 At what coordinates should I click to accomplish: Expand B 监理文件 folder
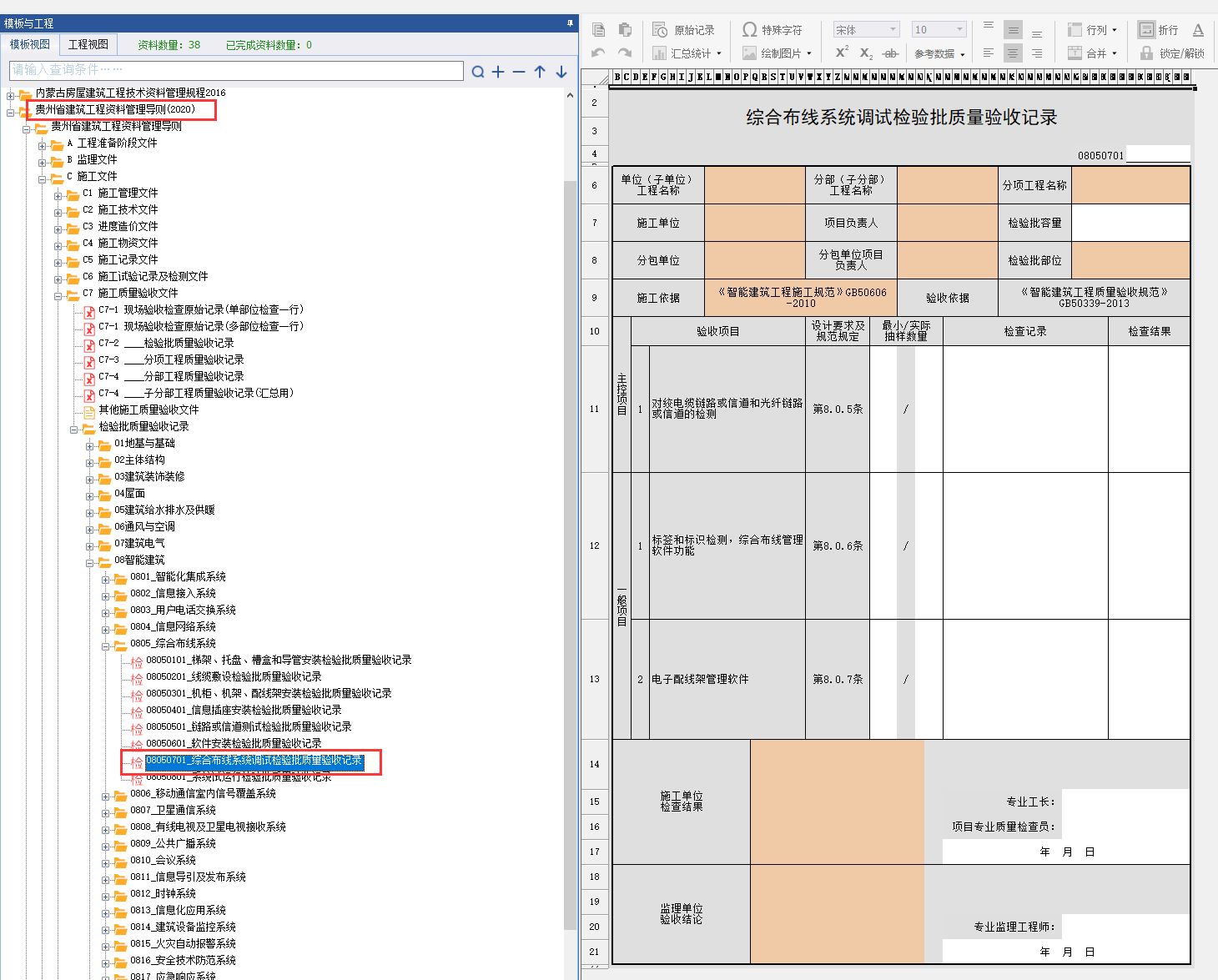click(x=42, y=162)
